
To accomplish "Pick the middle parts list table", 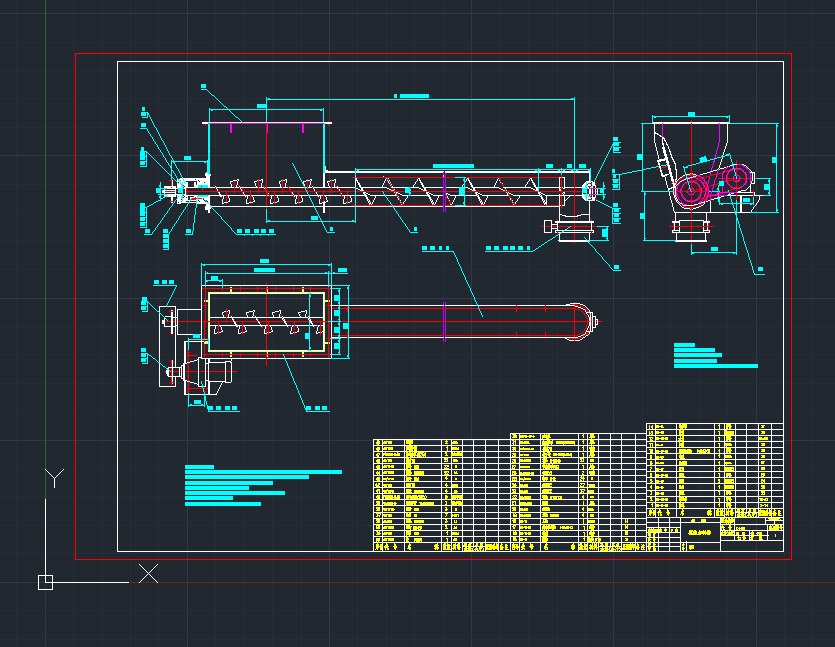I will click(x=577, y=491).
